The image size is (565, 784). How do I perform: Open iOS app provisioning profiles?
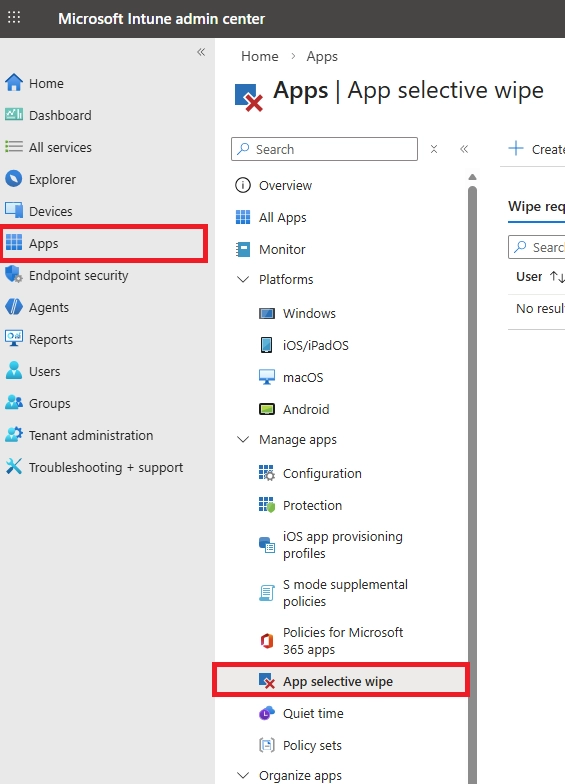[342, 545]
